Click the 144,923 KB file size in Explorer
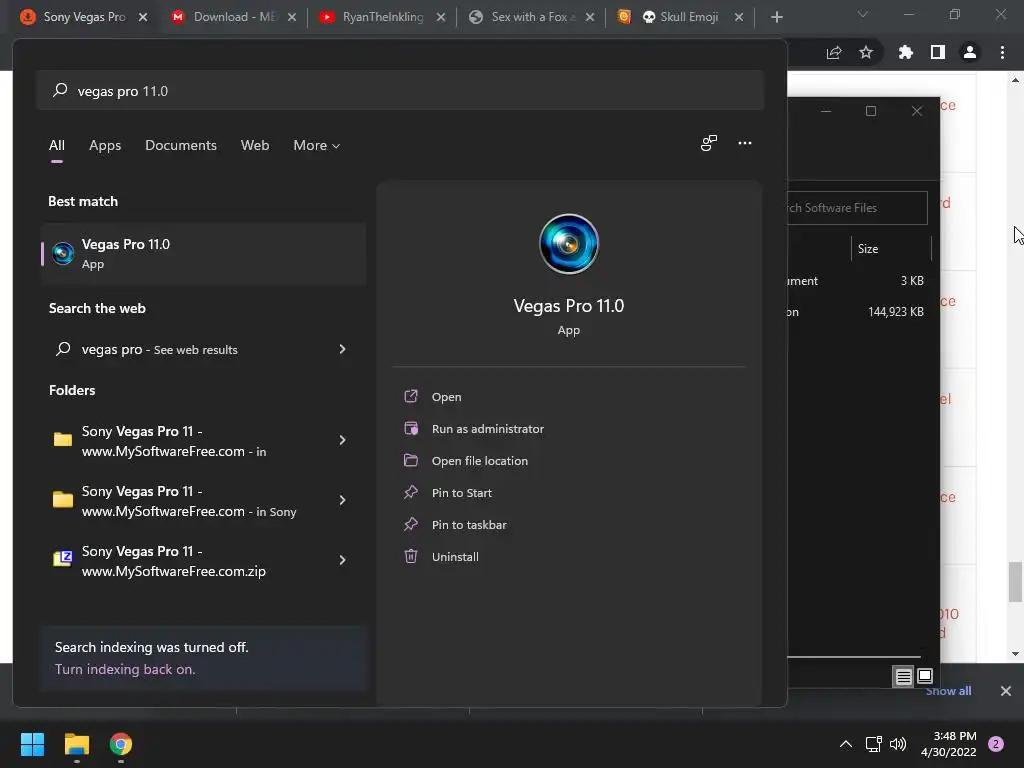Viewport: 1024px width, 768px height. (895, 312)
